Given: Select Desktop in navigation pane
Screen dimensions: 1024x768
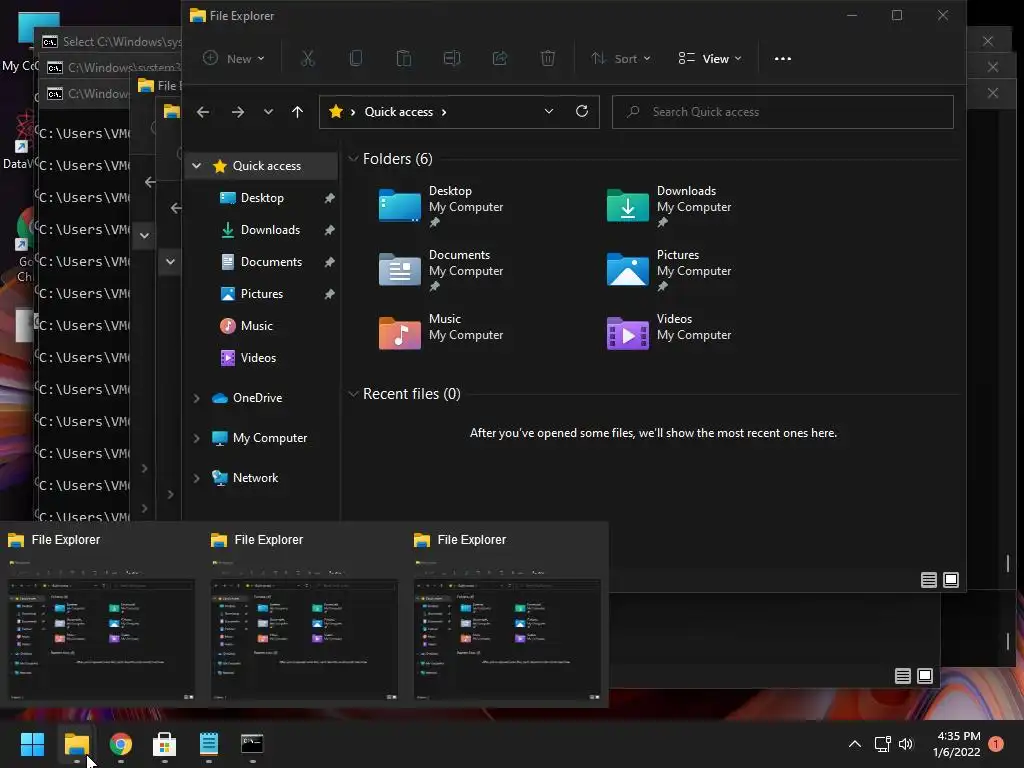Looking at the screenshot, I should (262, 198).
